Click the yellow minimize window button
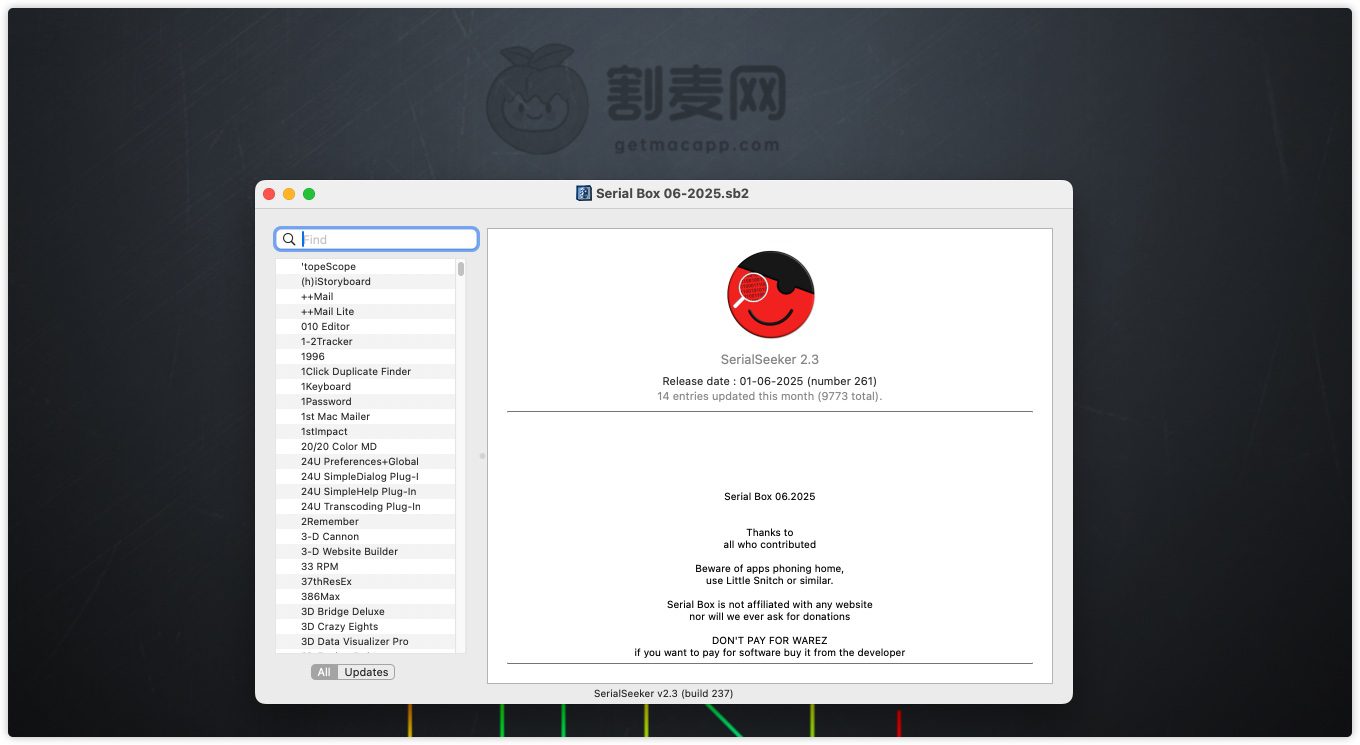 289,194
